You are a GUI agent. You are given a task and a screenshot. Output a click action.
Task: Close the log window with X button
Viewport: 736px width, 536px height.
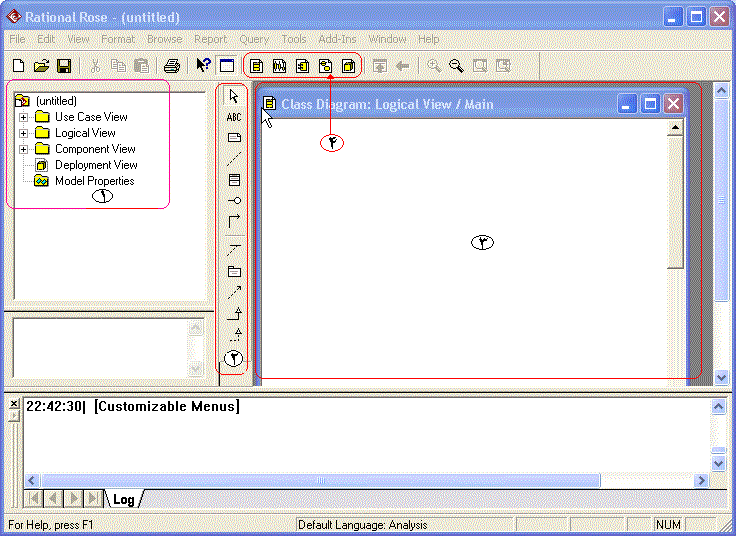click(14, 403)
